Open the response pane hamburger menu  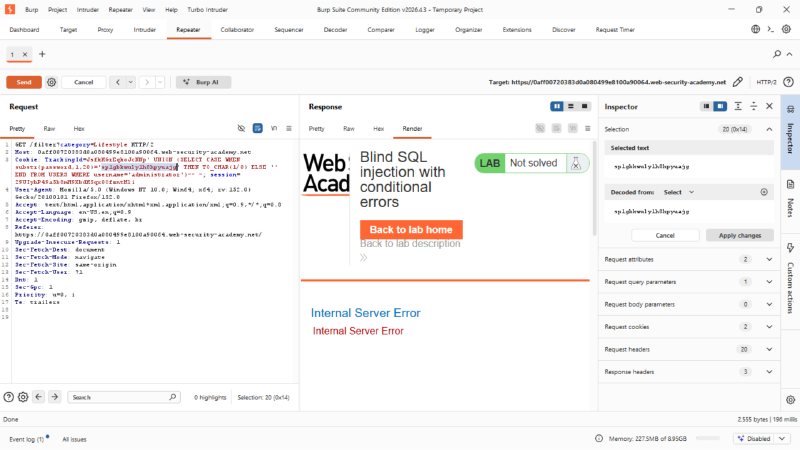click(x=587, y=128)
